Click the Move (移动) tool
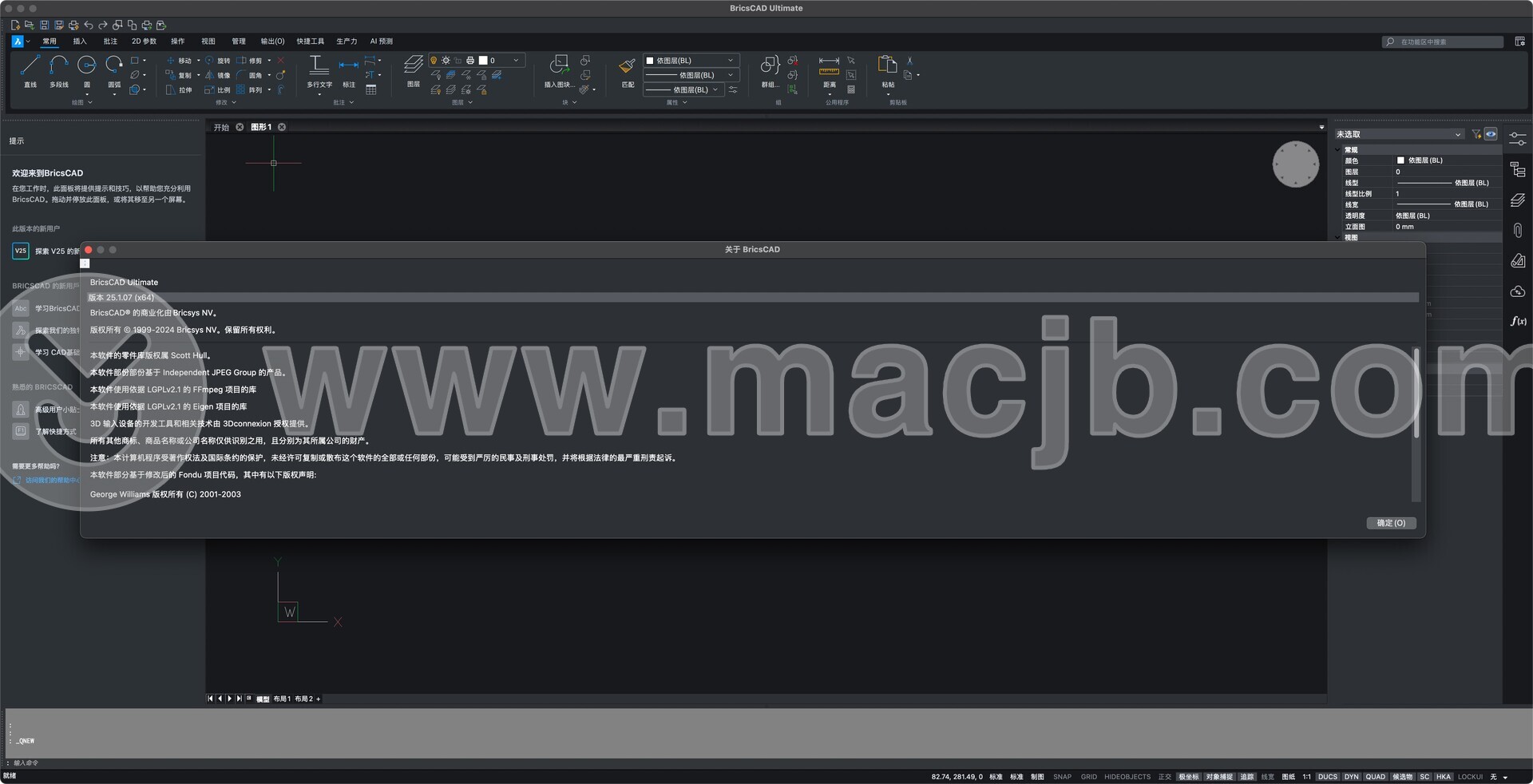 coord(179,61)
